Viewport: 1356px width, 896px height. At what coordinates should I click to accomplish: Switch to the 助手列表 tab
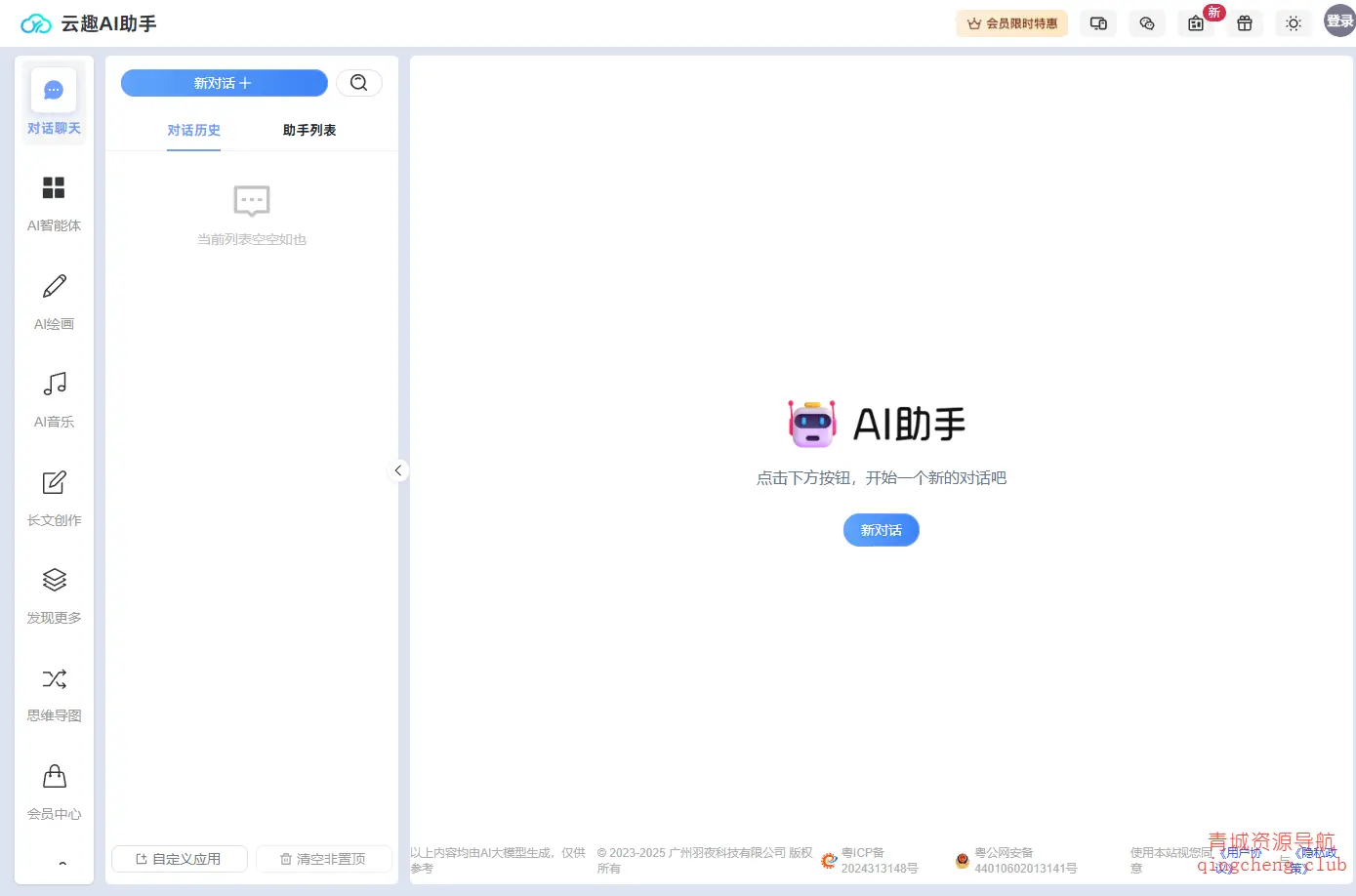tap(308, 130)
